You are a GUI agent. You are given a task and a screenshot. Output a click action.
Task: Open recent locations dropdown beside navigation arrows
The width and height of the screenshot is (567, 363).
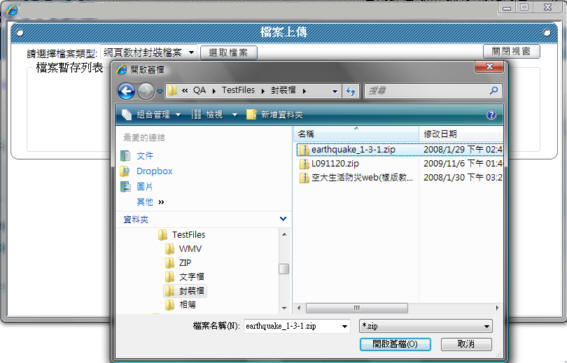pos(159,91)
